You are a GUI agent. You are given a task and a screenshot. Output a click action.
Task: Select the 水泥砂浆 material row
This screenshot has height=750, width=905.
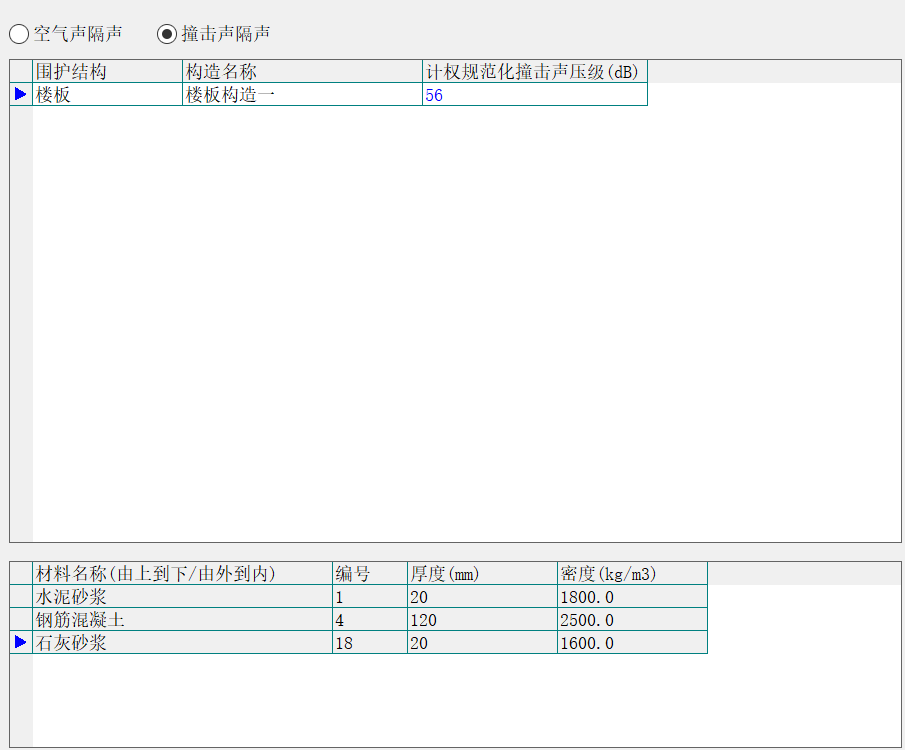click(182, 597)
